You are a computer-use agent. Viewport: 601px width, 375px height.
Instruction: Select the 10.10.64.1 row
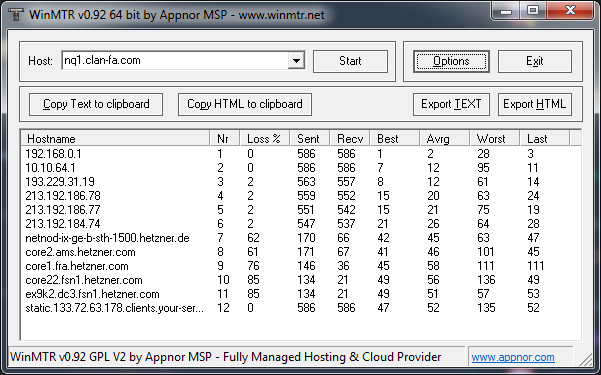(x=301, y=168)
